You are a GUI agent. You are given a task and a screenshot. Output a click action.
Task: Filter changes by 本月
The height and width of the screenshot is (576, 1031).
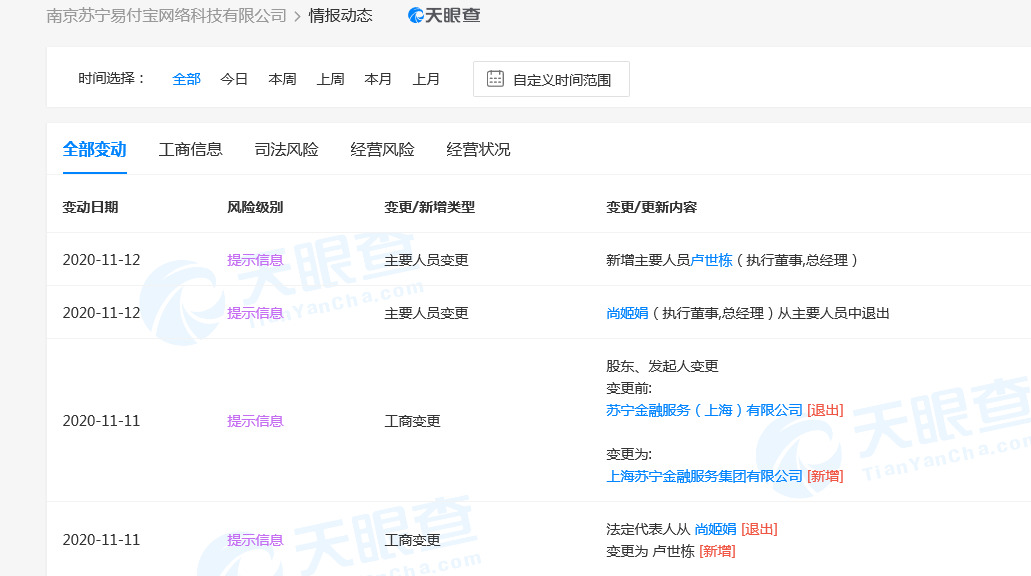[378, 80]
